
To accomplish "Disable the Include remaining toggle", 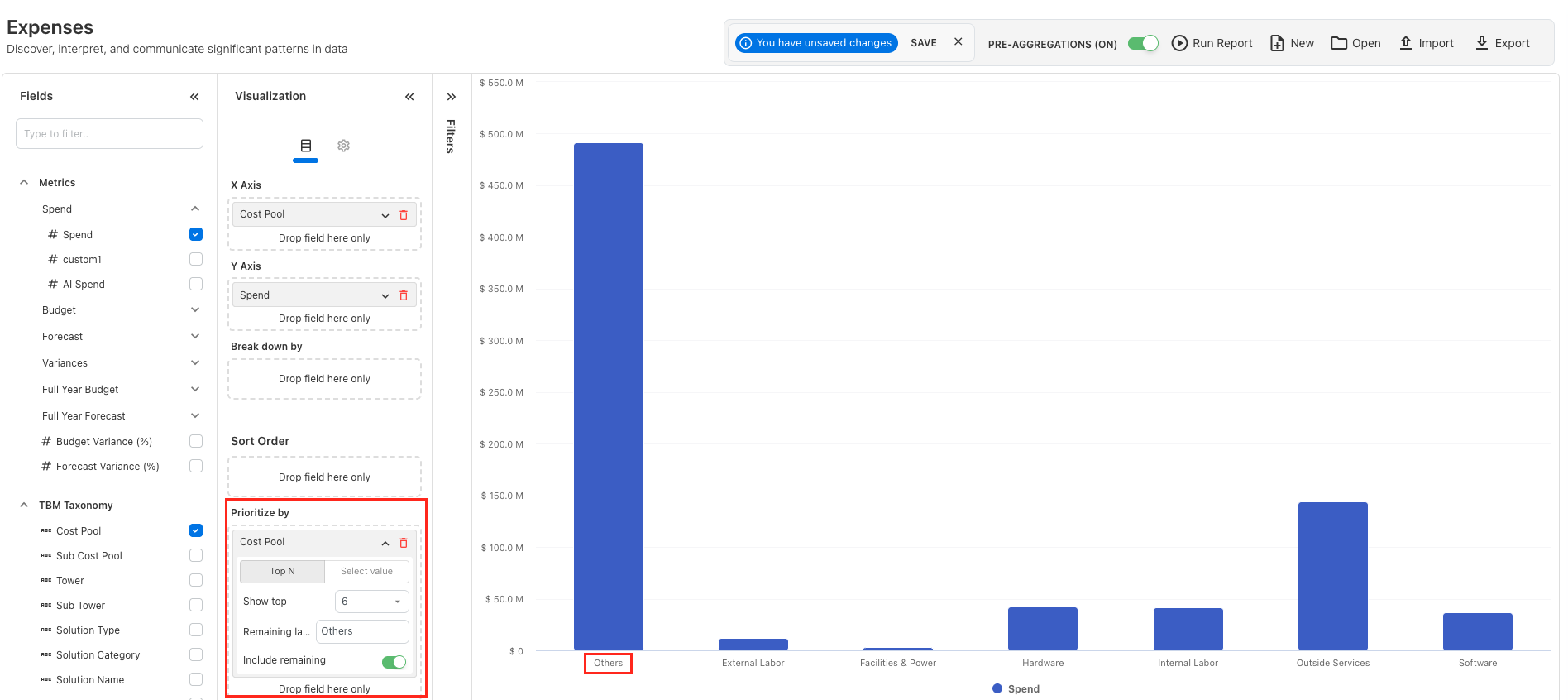I will [x=394, y=662].
